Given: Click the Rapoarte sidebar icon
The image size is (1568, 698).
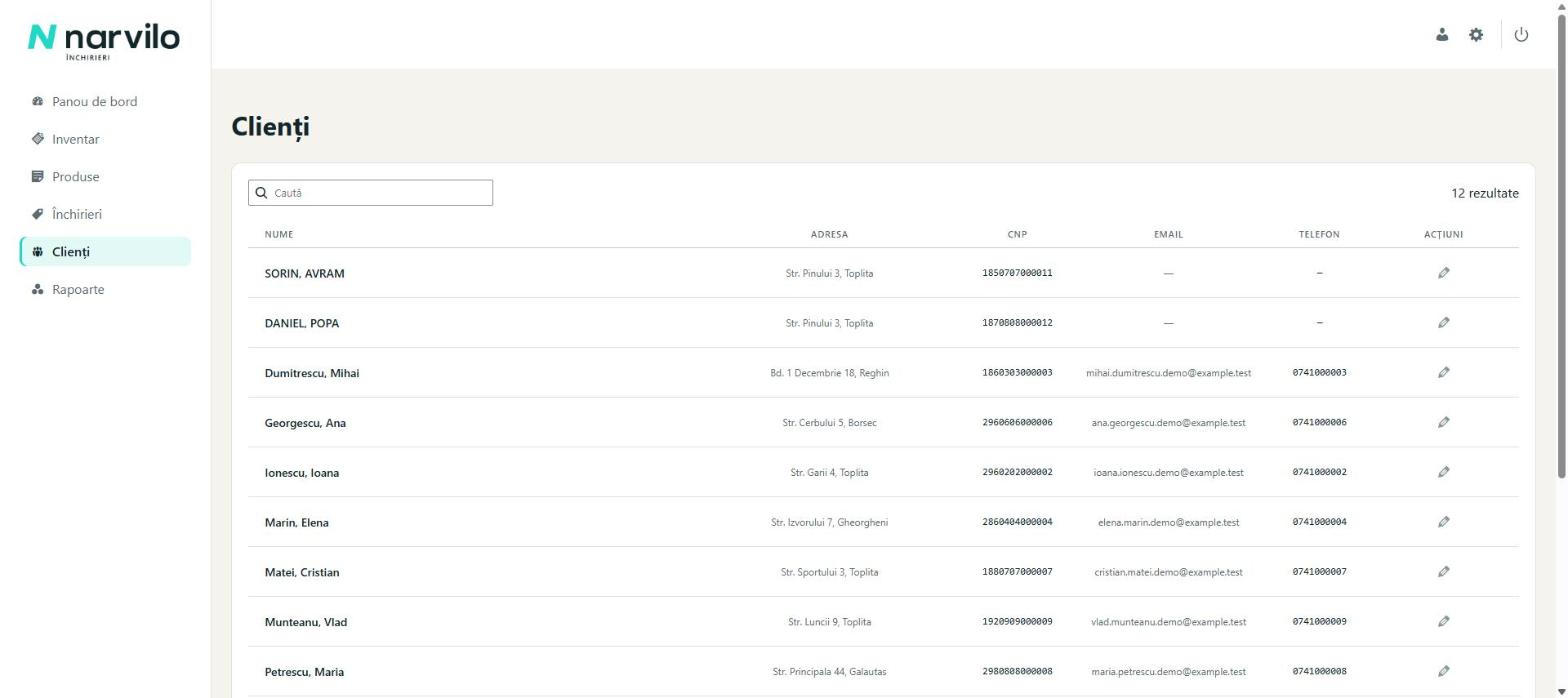Looking at the screenshot, I should tap(38, 289).
